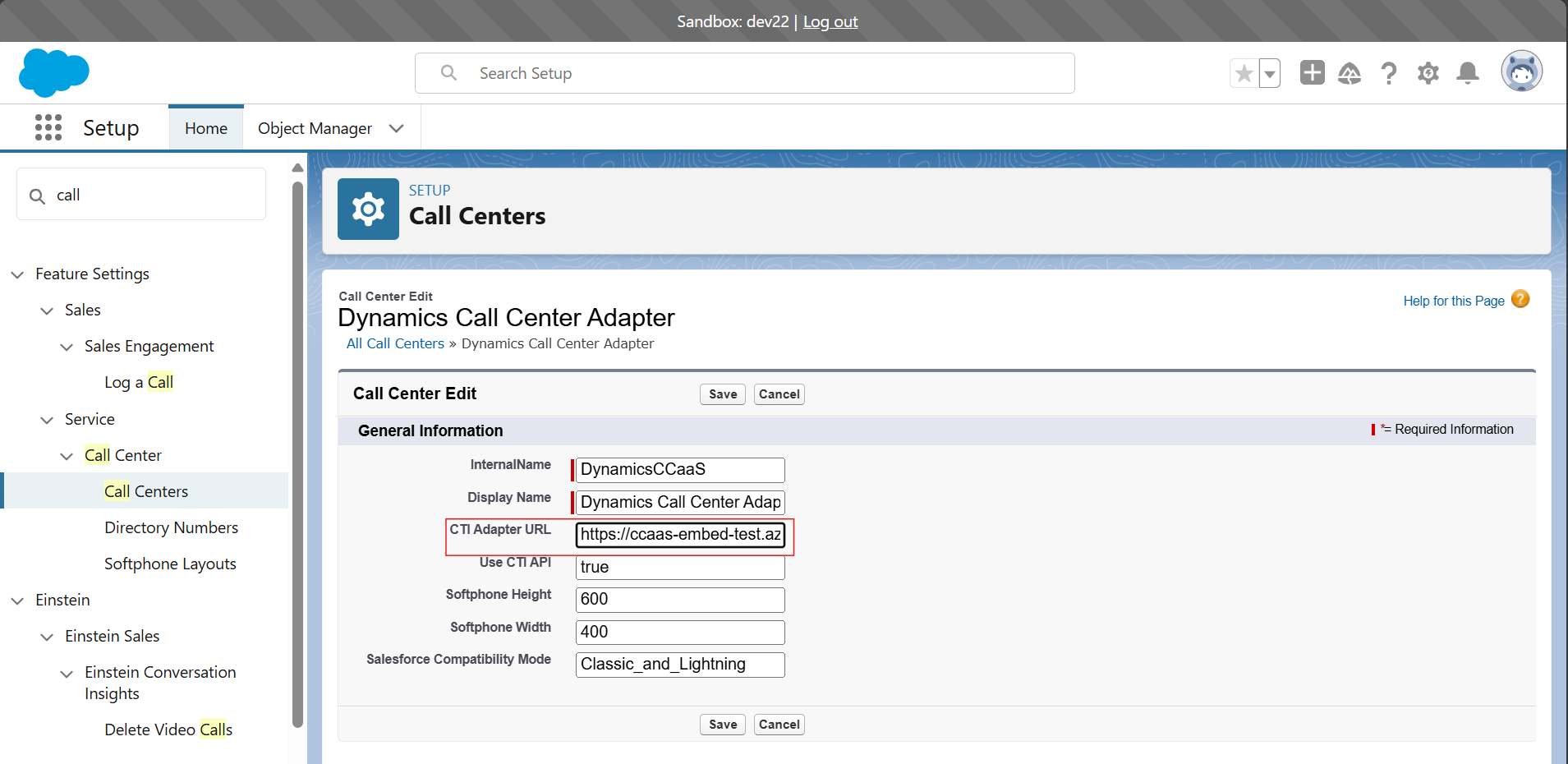Open the favorites list dropdown arrow
This screenshot has width=1568, height=764.
coord(1270,73)
